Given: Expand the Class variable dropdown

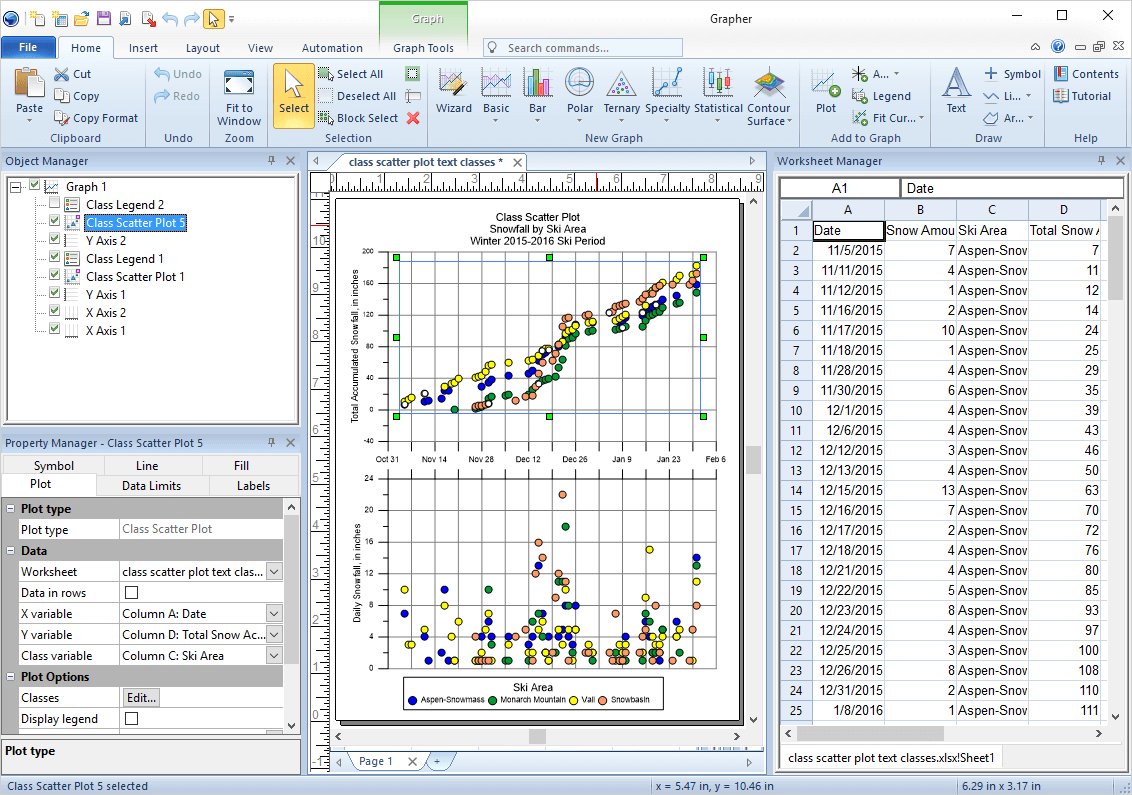Looking at the screenshot, I should (x=274, y=656).
